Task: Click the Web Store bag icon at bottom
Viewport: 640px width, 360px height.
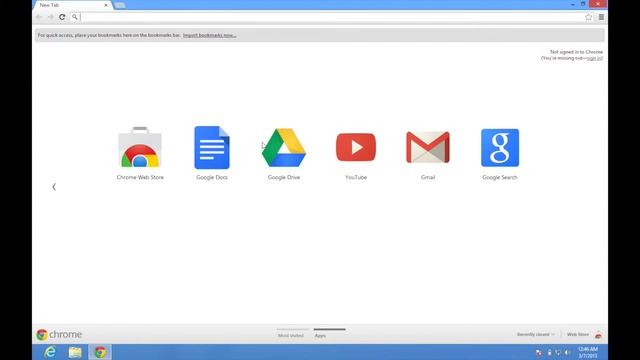Action: click(598, 335)
